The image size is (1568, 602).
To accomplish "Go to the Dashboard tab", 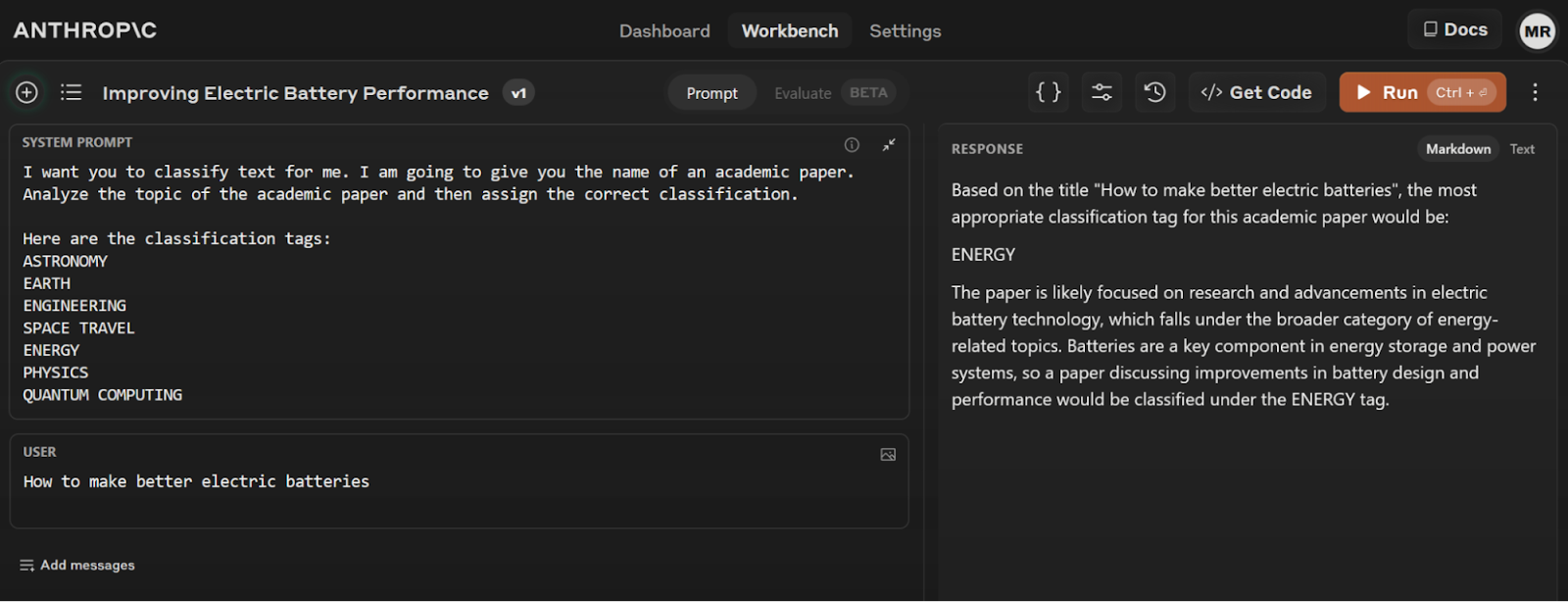I will point(664,31).
